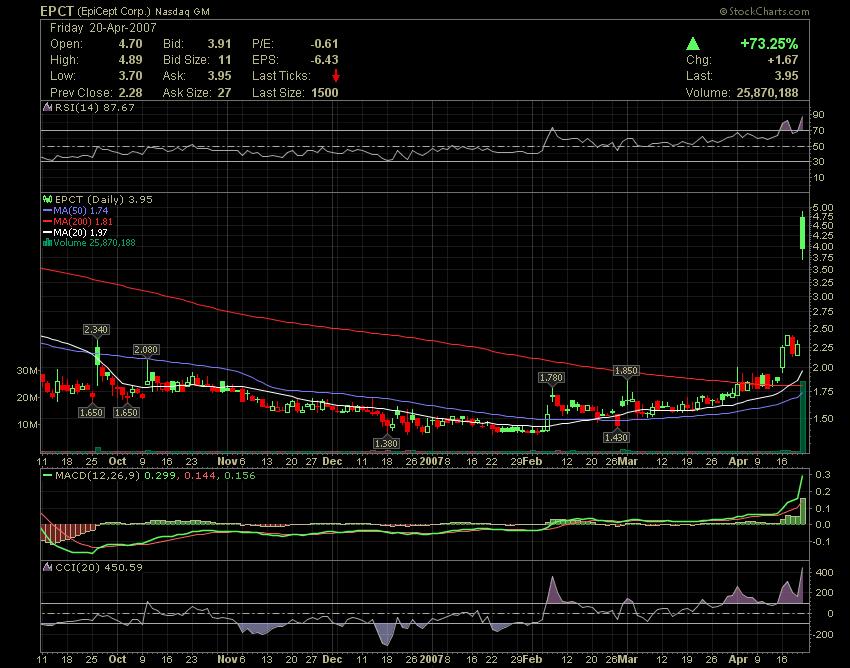The image size is (850, 668).
Task: Click the date Friday 20-Apr-2007
Action: tap(103, 28)
